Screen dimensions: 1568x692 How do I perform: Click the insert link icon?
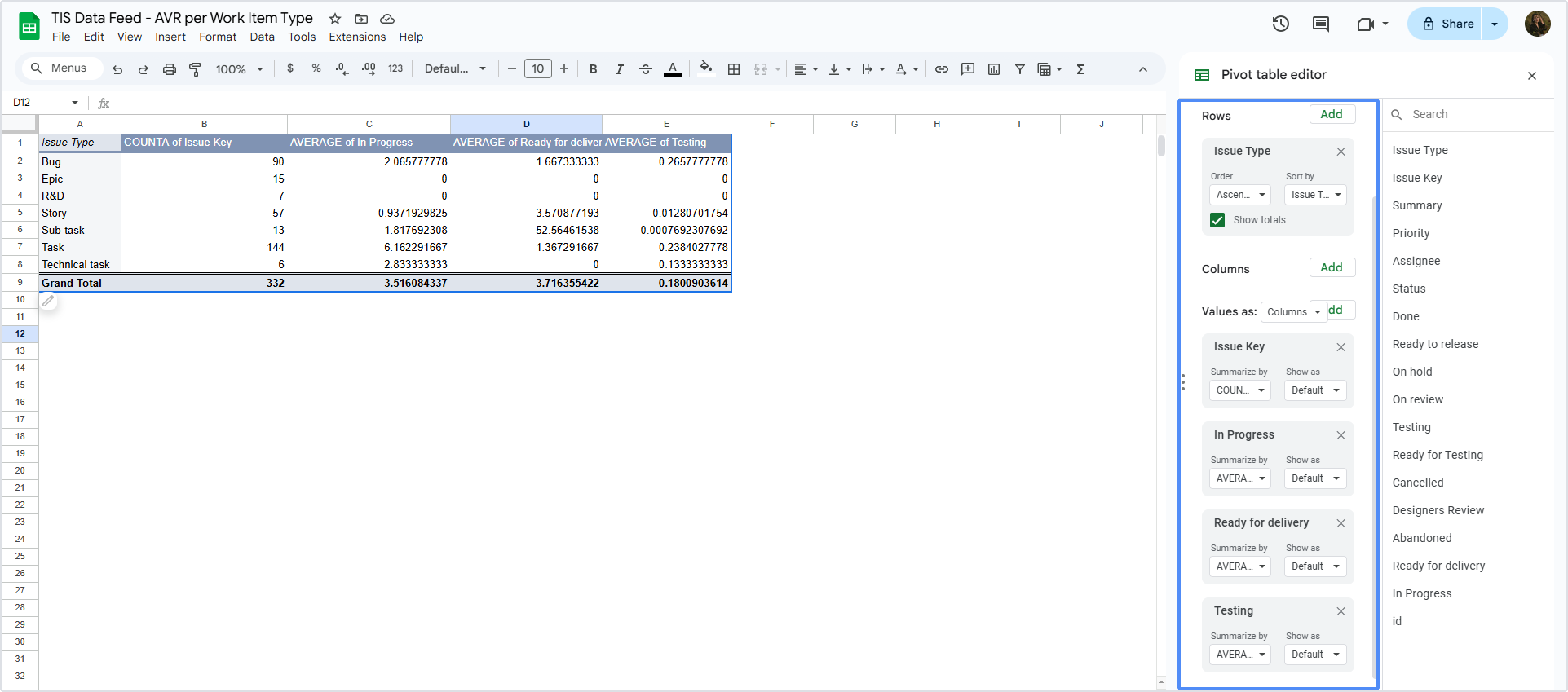(x=941, y=69)
